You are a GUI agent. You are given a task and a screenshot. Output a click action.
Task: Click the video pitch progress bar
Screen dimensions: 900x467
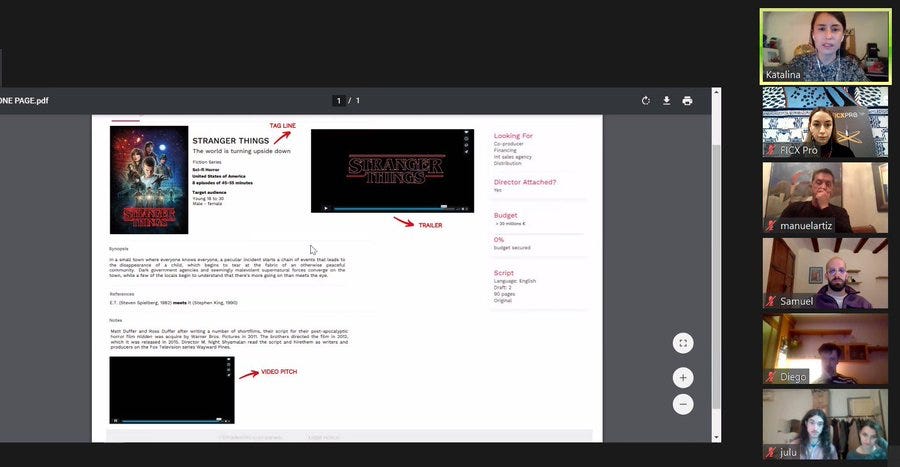tap(172, 421)
